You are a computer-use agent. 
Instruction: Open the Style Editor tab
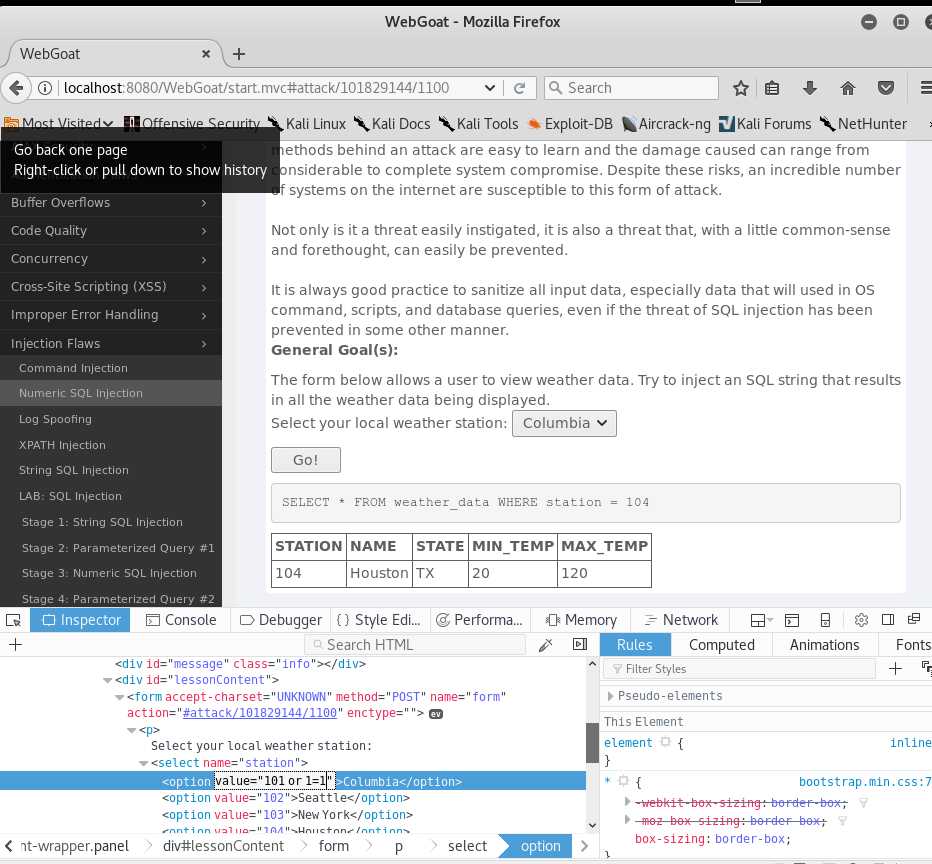pos(379,620)
